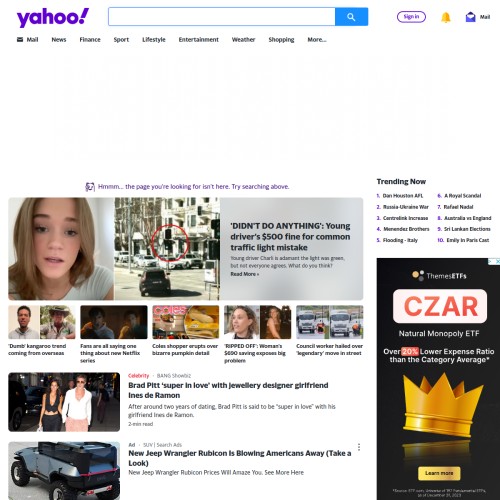500x500 pixels.
Task: Select Weather in the navigation bar
Action: pyautogui.click(x=243, y=40)
